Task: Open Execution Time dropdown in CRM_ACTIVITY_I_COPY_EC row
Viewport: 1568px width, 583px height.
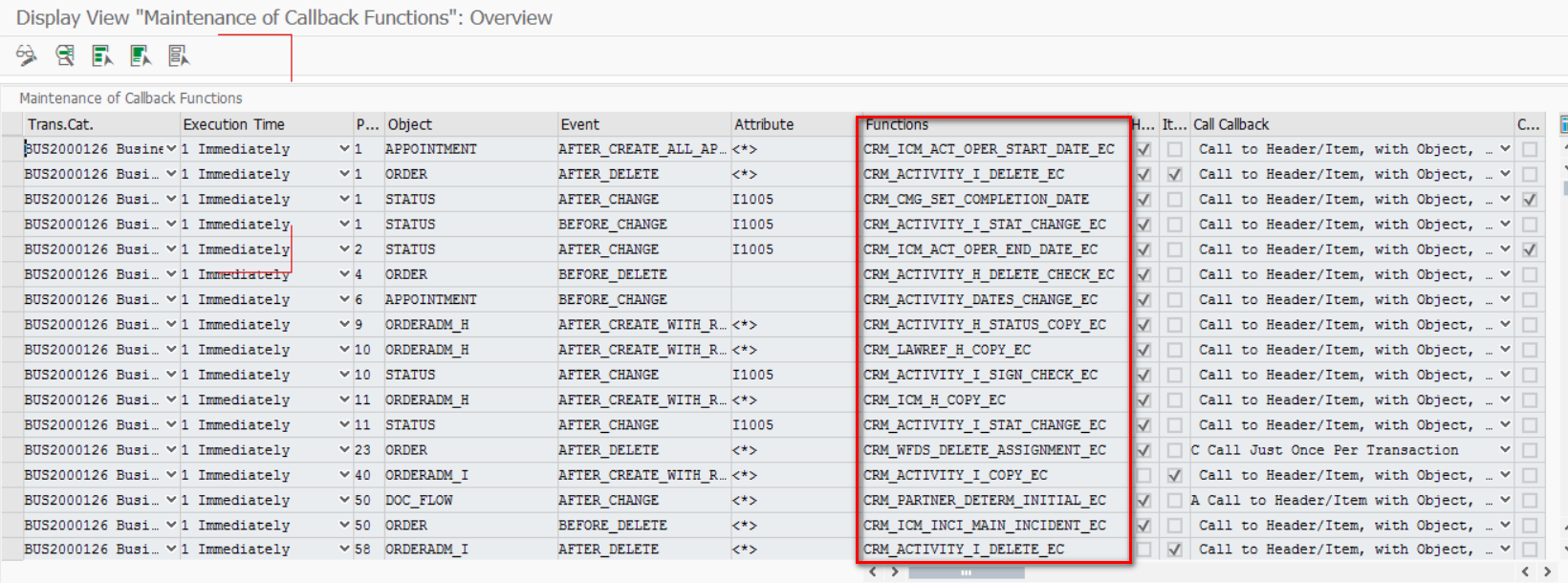Action: point(344,475)
